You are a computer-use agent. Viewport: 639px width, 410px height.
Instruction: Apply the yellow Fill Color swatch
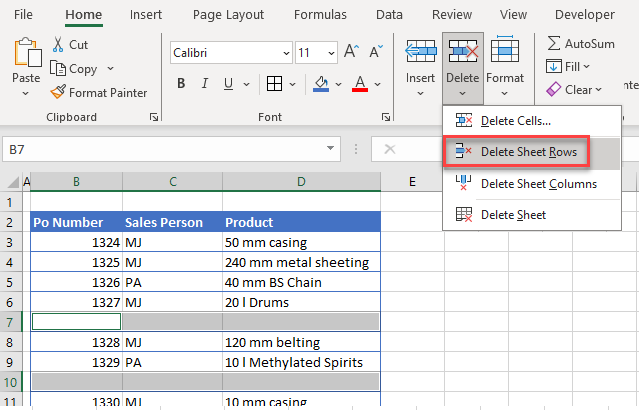coord(321,84)
